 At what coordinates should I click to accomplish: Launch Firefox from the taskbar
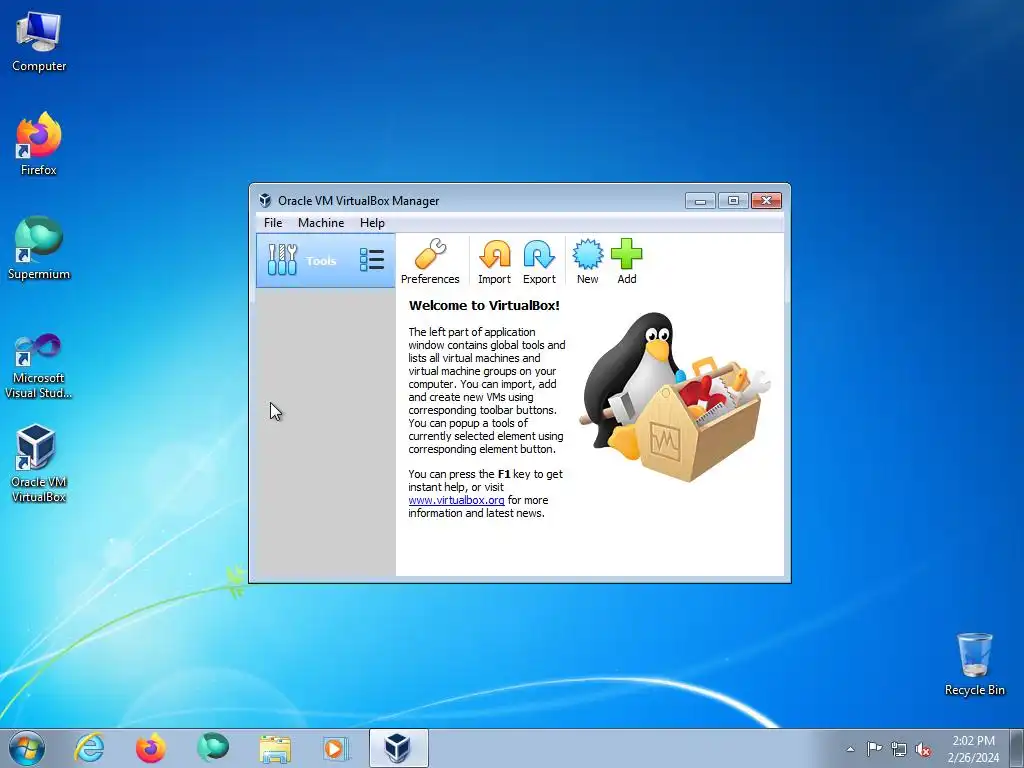(151, 748)
